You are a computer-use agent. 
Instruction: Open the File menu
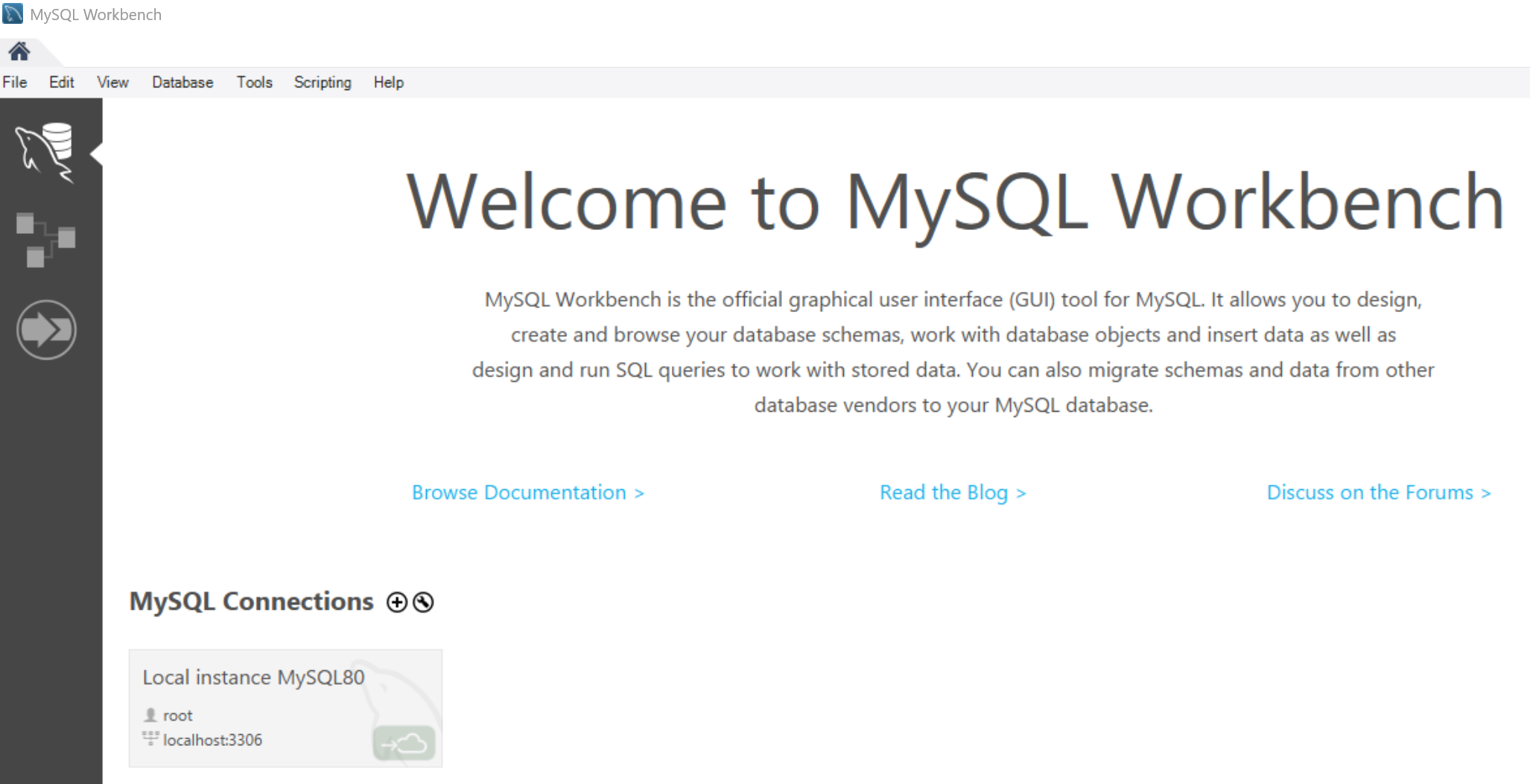(15, 83)
